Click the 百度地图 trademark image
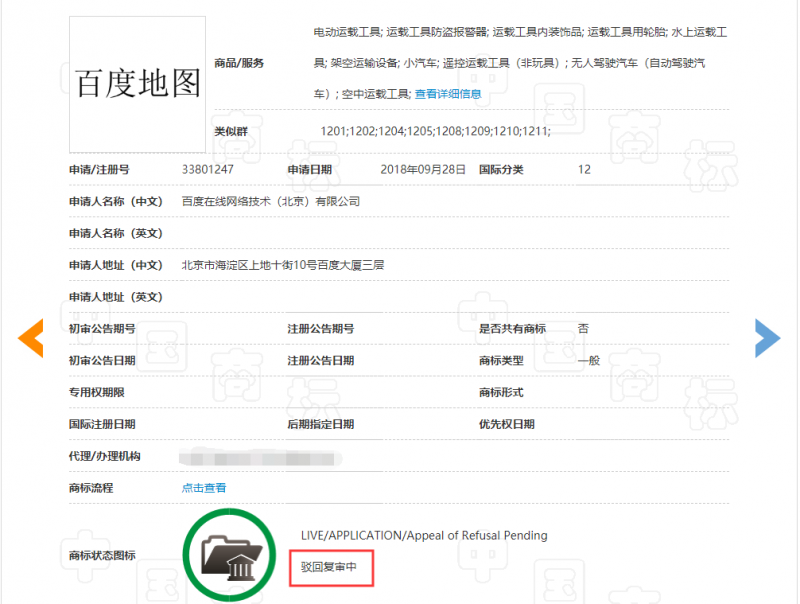Image resolution: width=800 pixels, height=604 pixels. click(138, 84)
